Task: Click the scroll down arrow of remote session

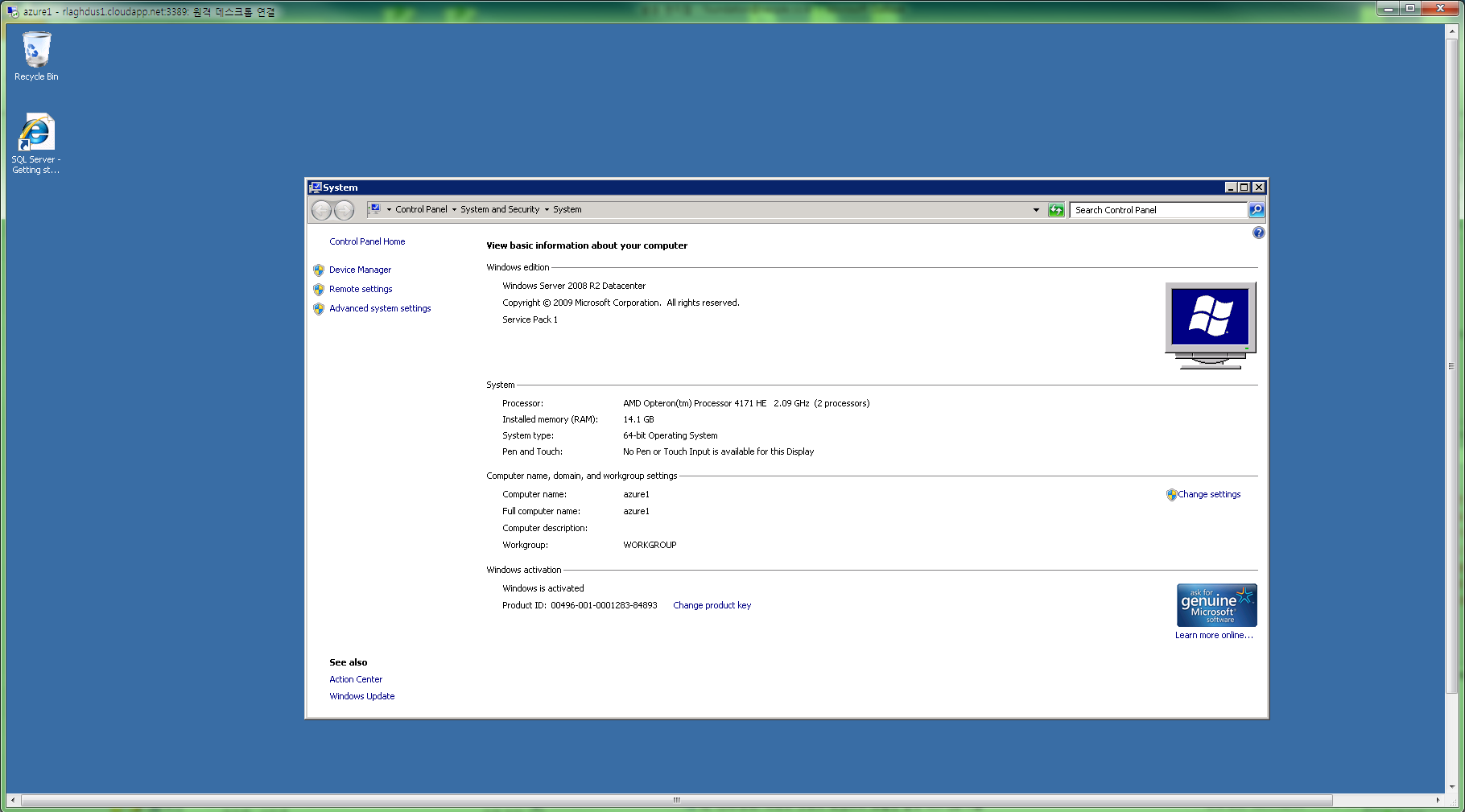Action: (1451, 787)
